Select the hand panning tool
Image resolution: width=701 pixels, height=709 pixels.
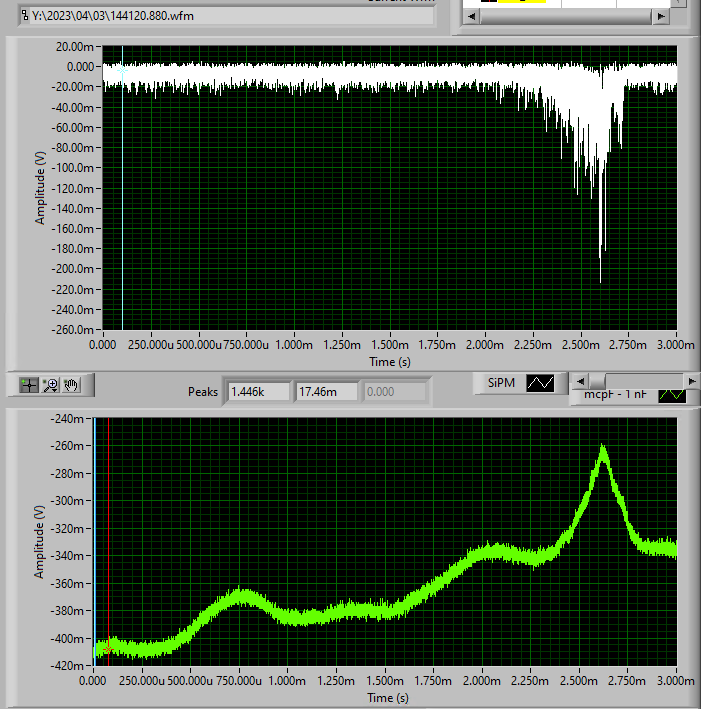coord(71,385)
